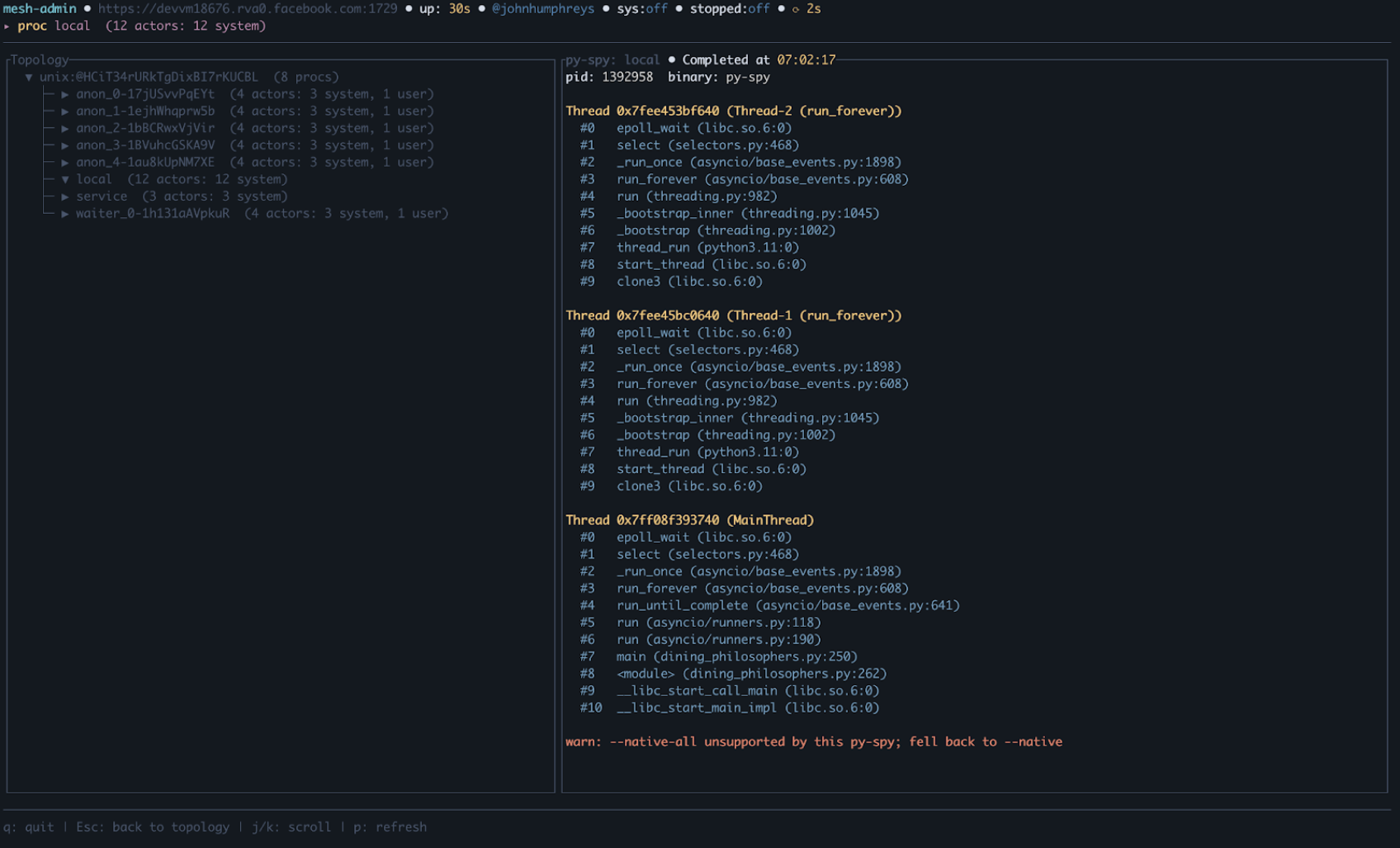Image resolution: width=1400 pixels, height=848 pixels.
Task: Expand the service node
Action: [x=65, y=196]
